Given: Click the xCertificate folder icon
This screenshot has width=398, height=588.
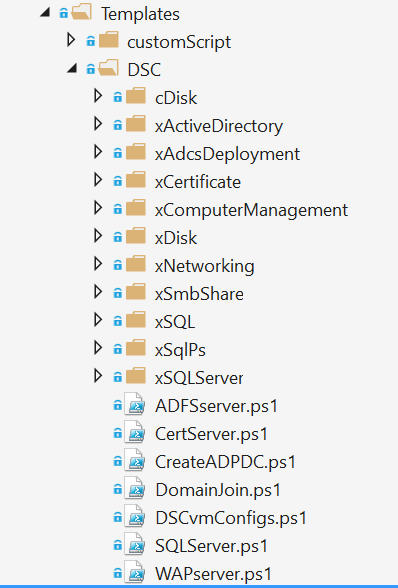Looking at the screenshot, I should [136, 180].
